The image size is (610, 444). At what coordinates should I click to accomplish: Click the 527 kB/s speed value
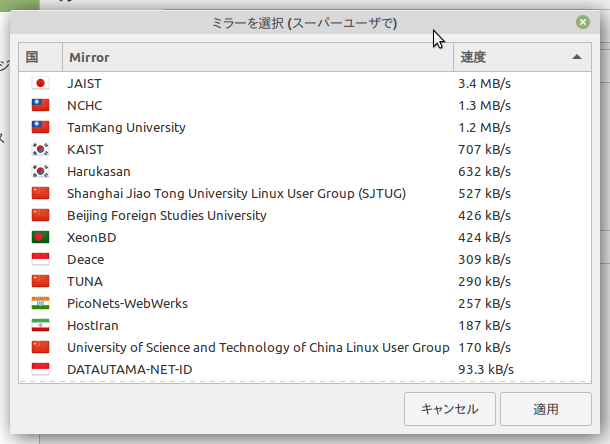[x=484, y=193]
